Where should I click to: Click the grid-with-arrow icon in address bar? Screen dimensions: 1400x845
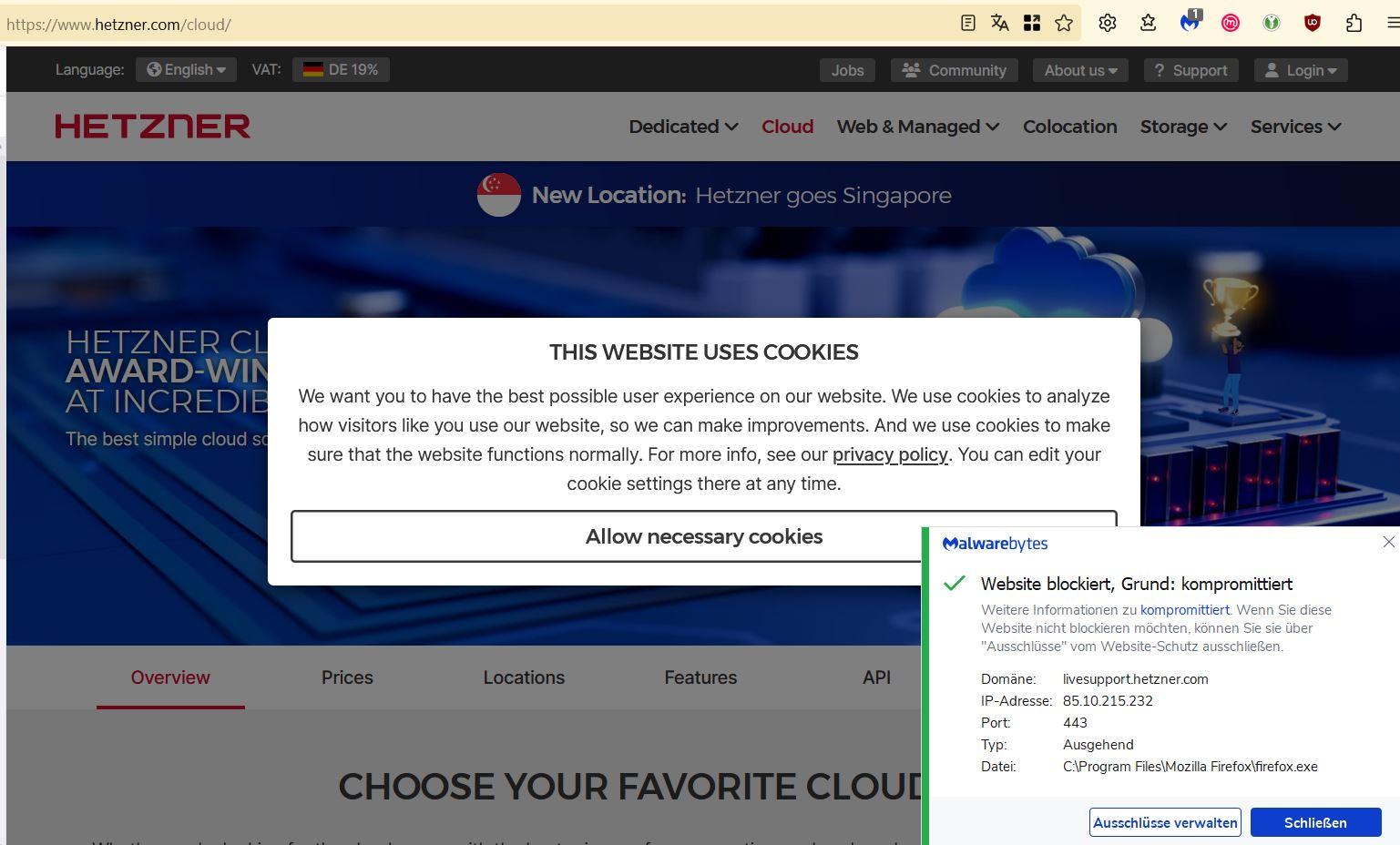tap(1032, 24)
